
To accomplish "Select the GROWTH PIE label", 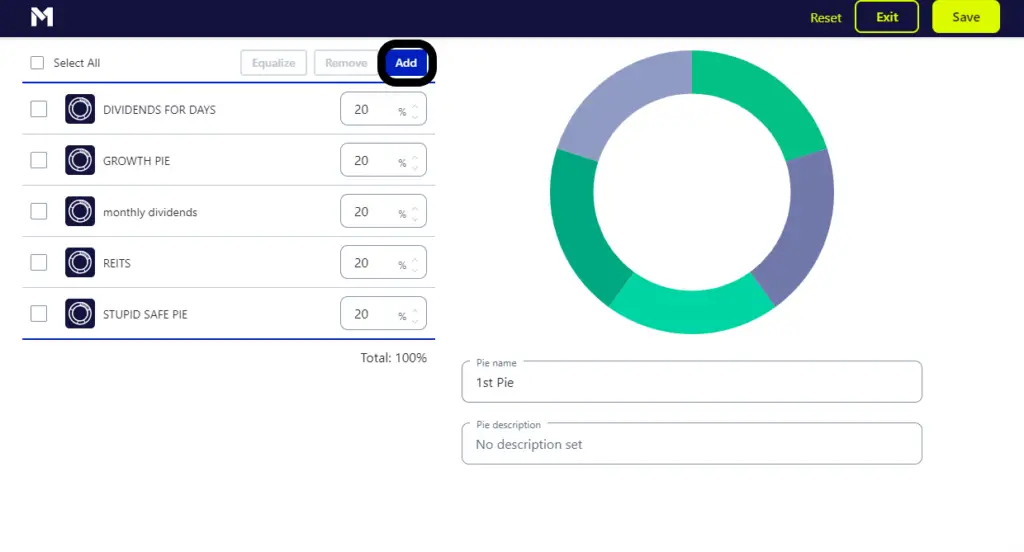I will (136, 161).
